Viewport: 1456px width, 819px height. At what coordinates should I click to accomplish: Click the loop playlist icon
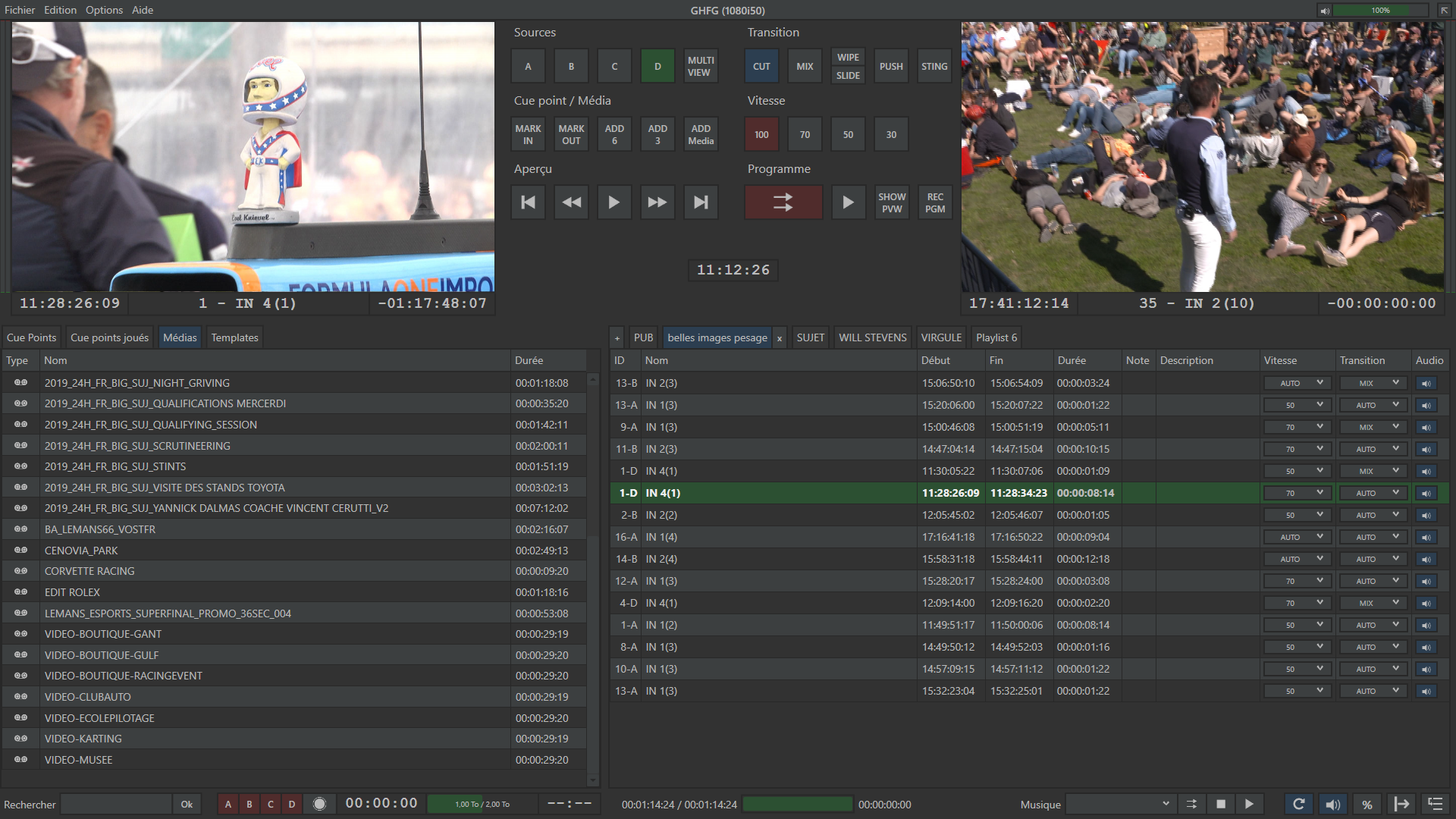pos(1298,804)
